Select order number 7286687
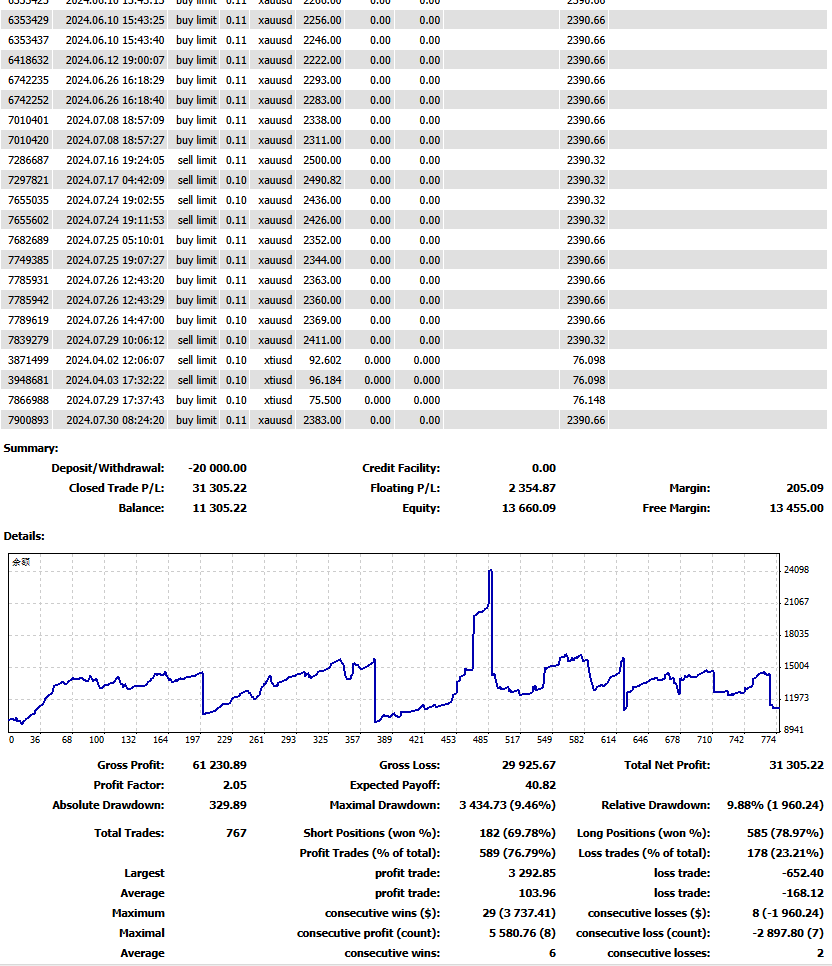 click(x=28, y=160)
